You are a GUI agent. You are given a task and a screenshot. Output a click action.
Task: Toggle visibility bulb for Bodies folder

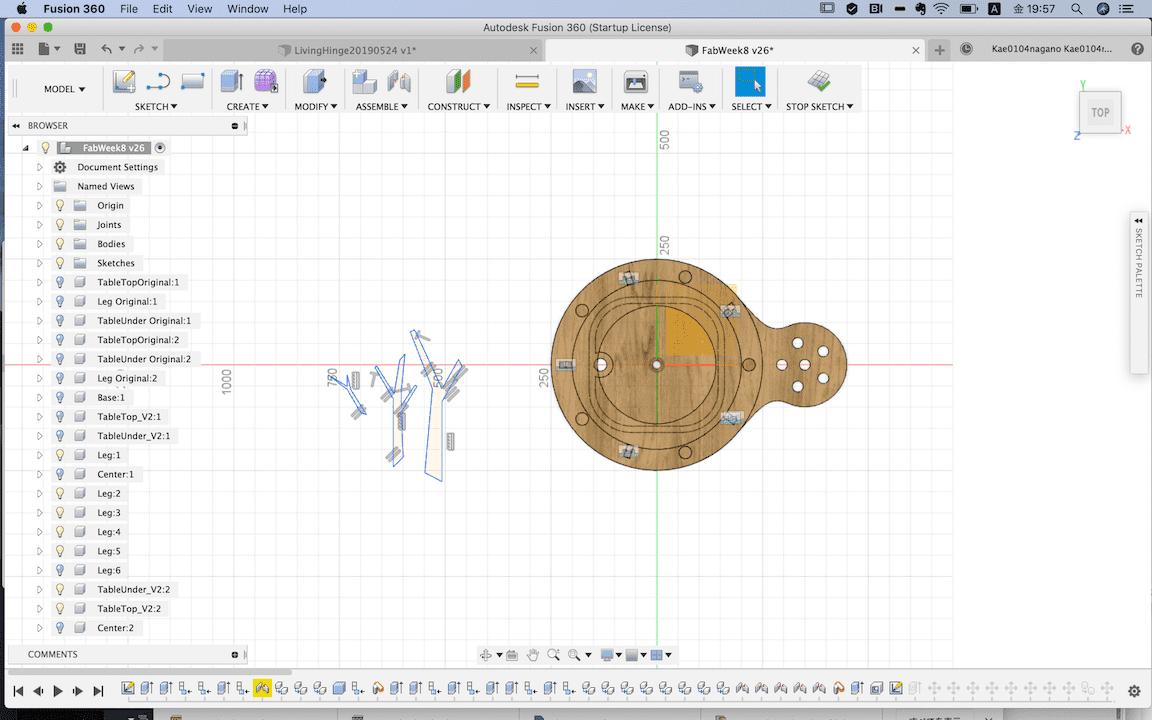pyautogui.click(x=60, y=244)
